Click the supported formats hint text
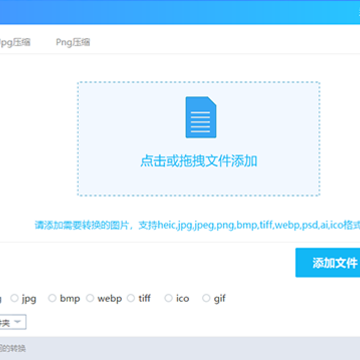This screenshot has height=360, width=360. 197,225
